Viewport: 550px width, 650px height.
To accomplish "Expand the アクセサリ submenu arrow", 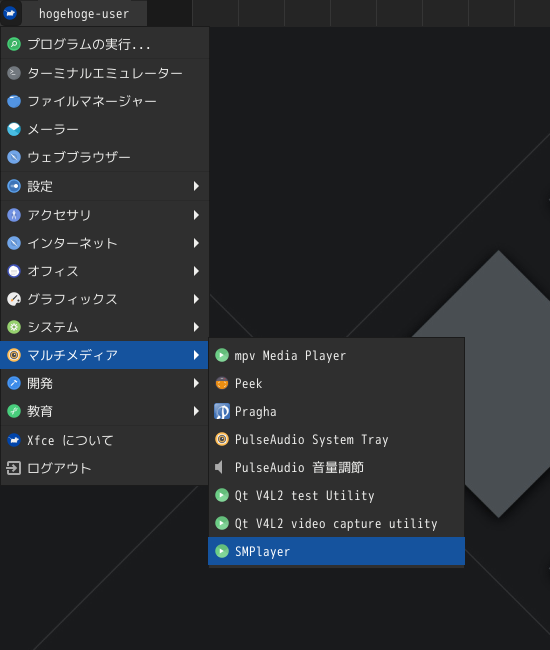I will point(196,215).
